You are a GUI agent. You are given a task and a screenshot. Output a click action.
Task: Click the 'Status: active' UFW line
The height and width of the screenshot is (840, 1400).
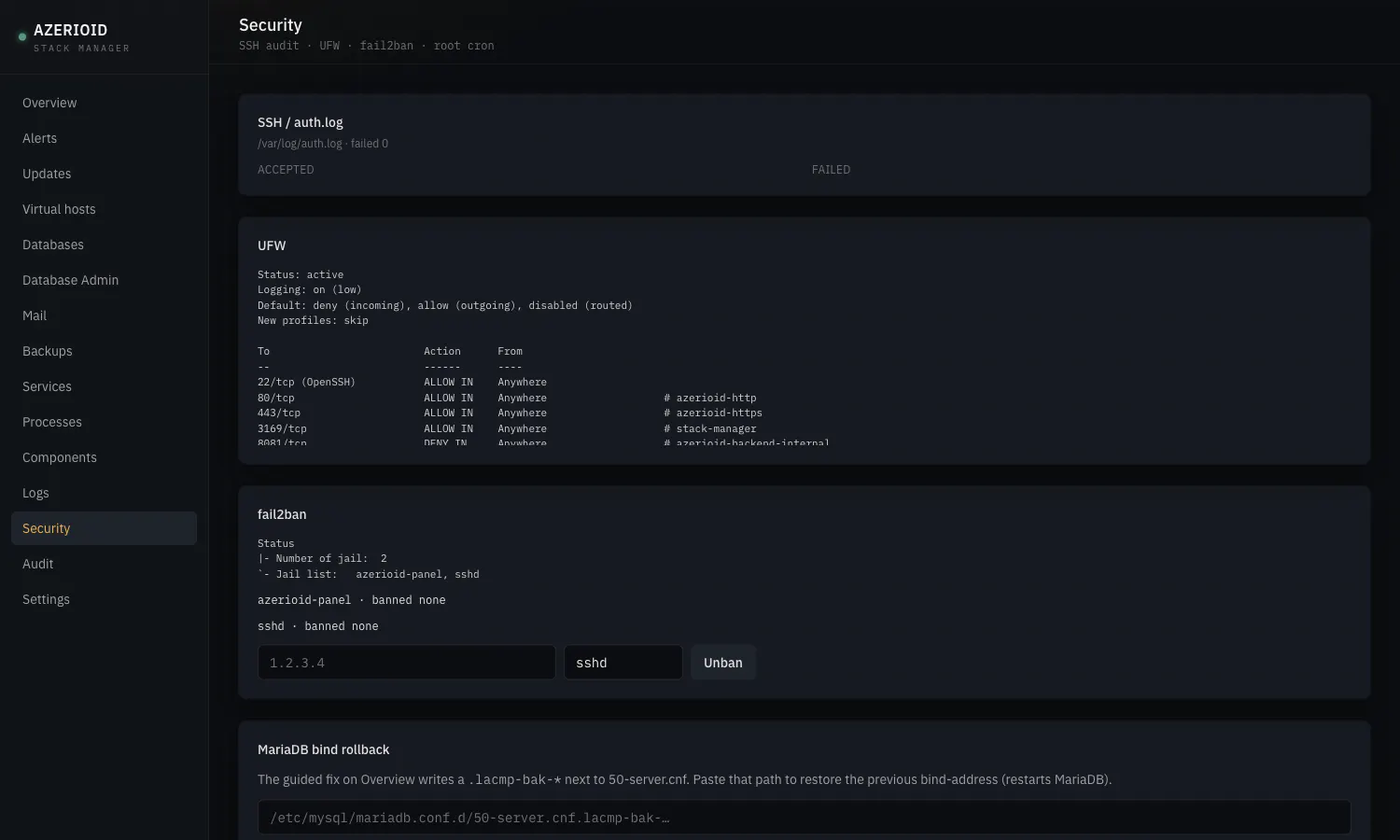point(301,274)
